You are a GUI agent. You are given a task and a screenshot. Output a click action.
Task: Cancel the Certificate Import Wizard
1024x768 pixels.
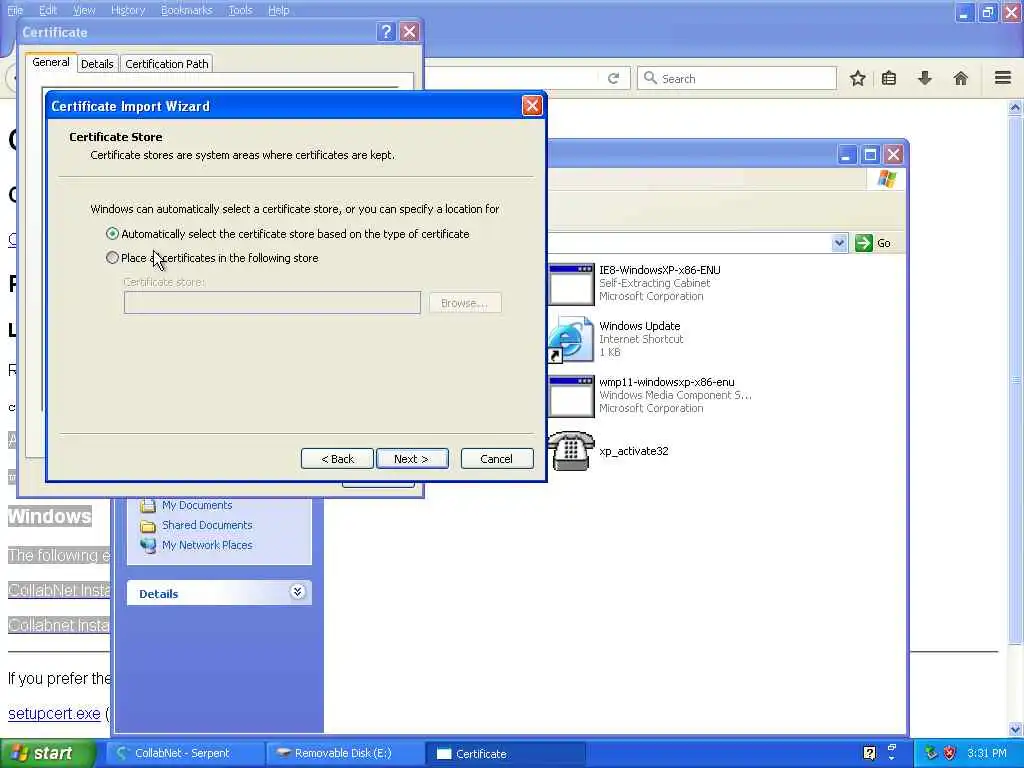point(497,458)
